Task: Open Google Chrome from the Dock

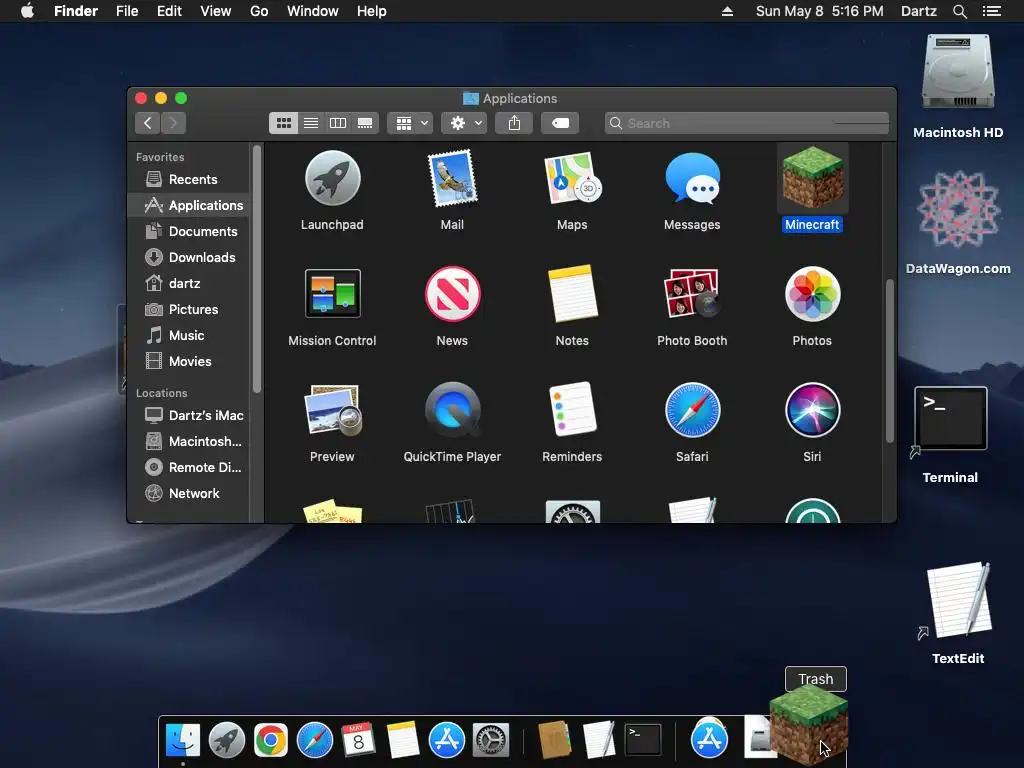Action: pos(270,741)
